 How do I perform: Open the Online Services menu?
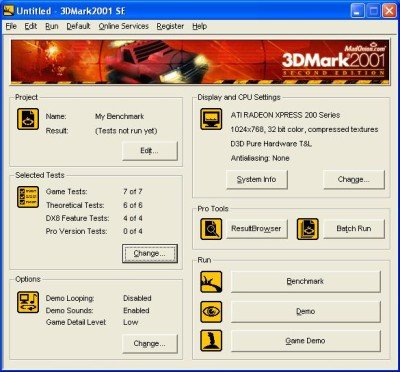(124, 26)
